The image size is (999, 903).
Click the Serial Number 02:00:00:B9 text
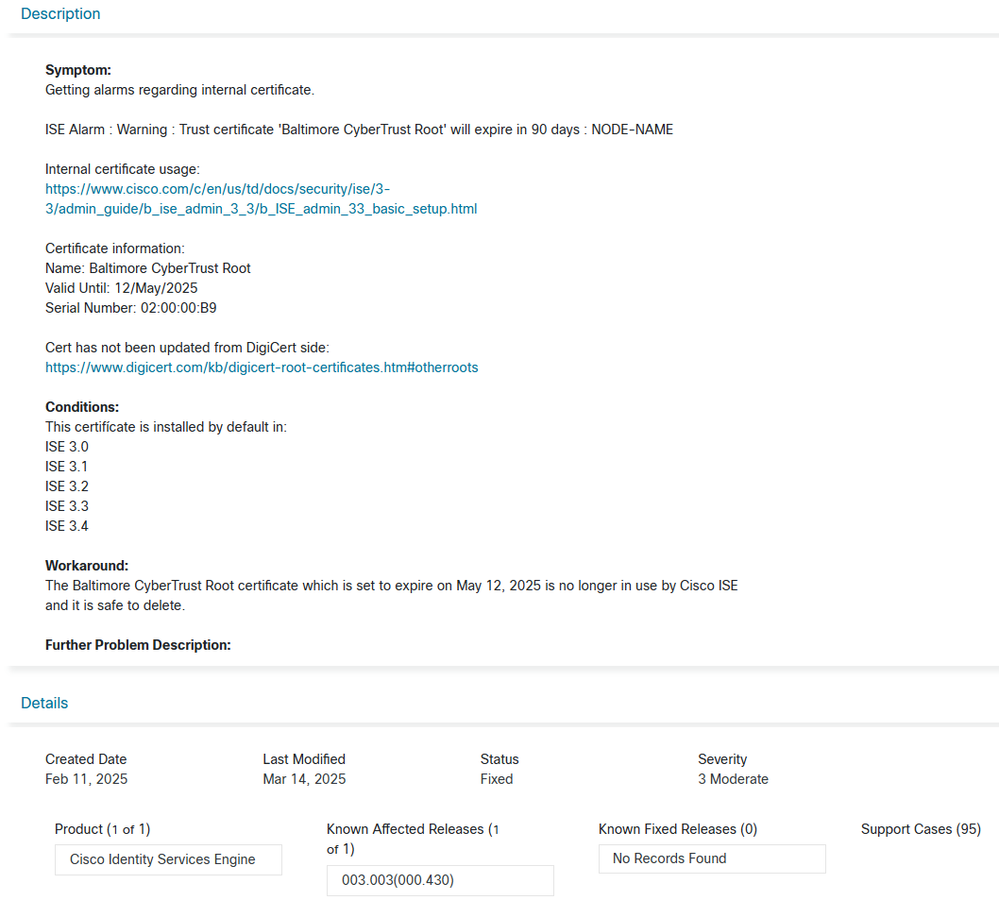point(131,308)
